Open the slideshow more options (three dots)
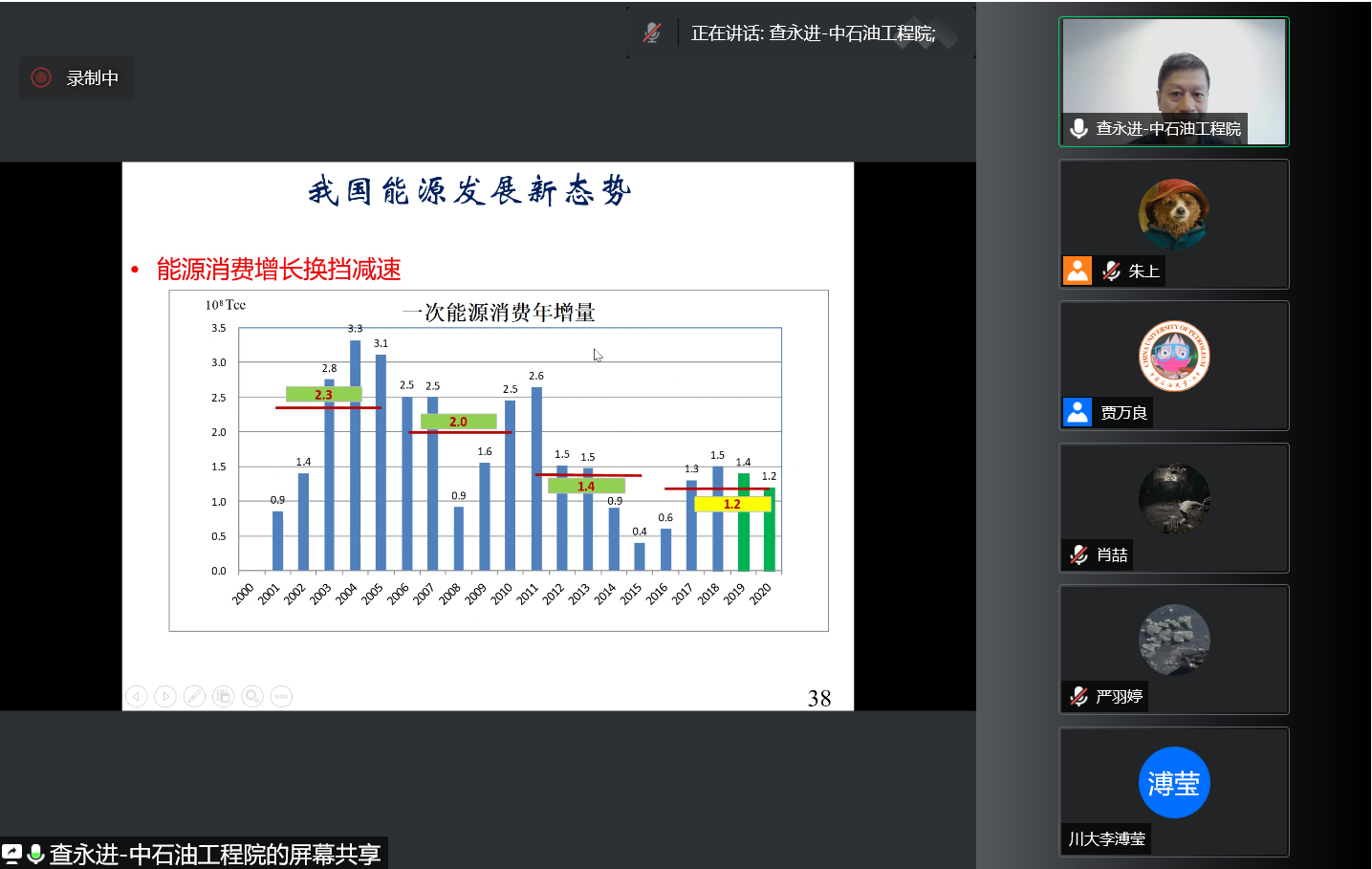 pos(281,697)
